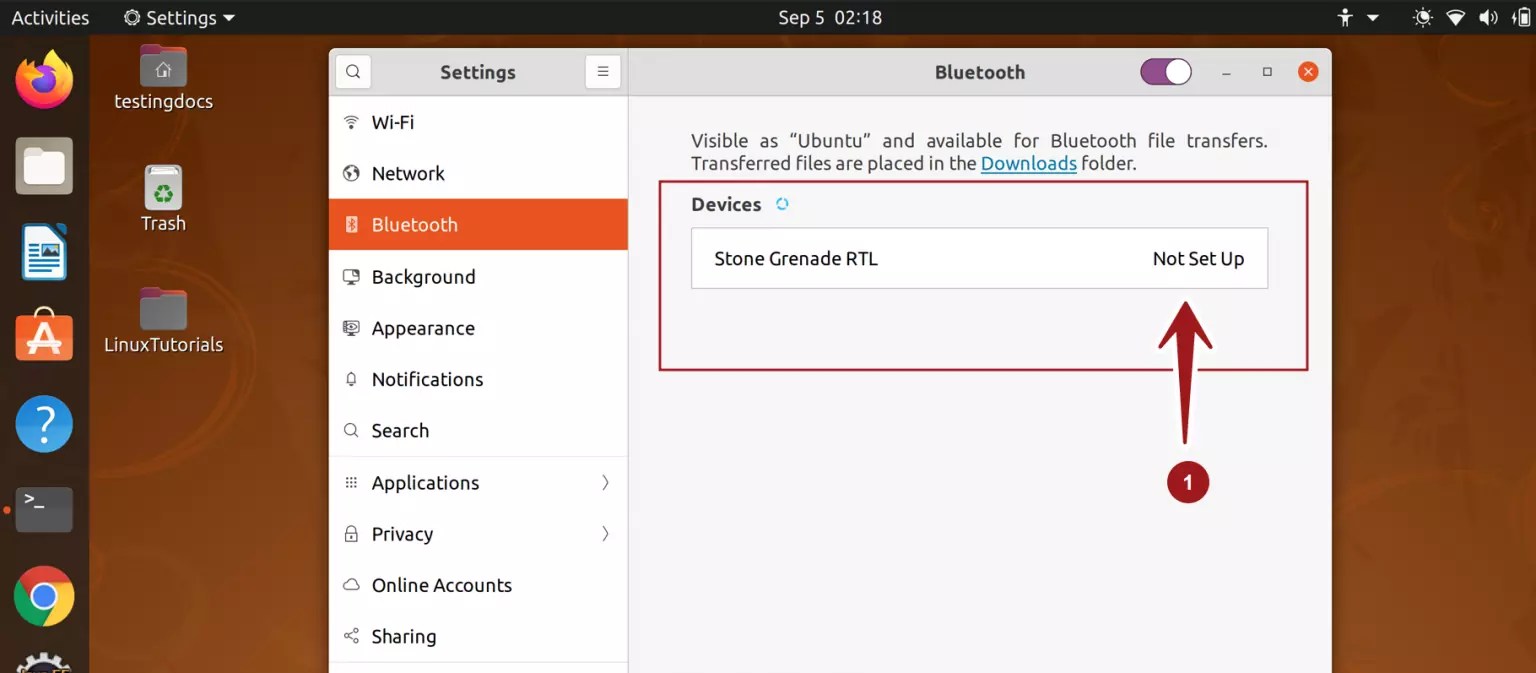This screenshot has width=1536, height=673.
Task: Select Background in the sidebar
Action: point(423,277)
